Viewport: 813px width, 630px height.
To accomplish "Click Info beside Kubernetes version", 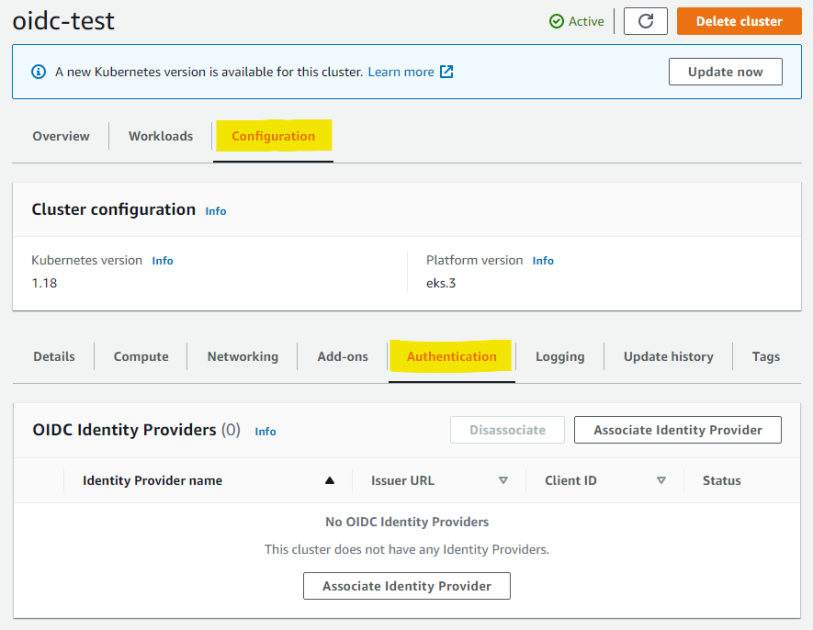I will click(162, 260).
